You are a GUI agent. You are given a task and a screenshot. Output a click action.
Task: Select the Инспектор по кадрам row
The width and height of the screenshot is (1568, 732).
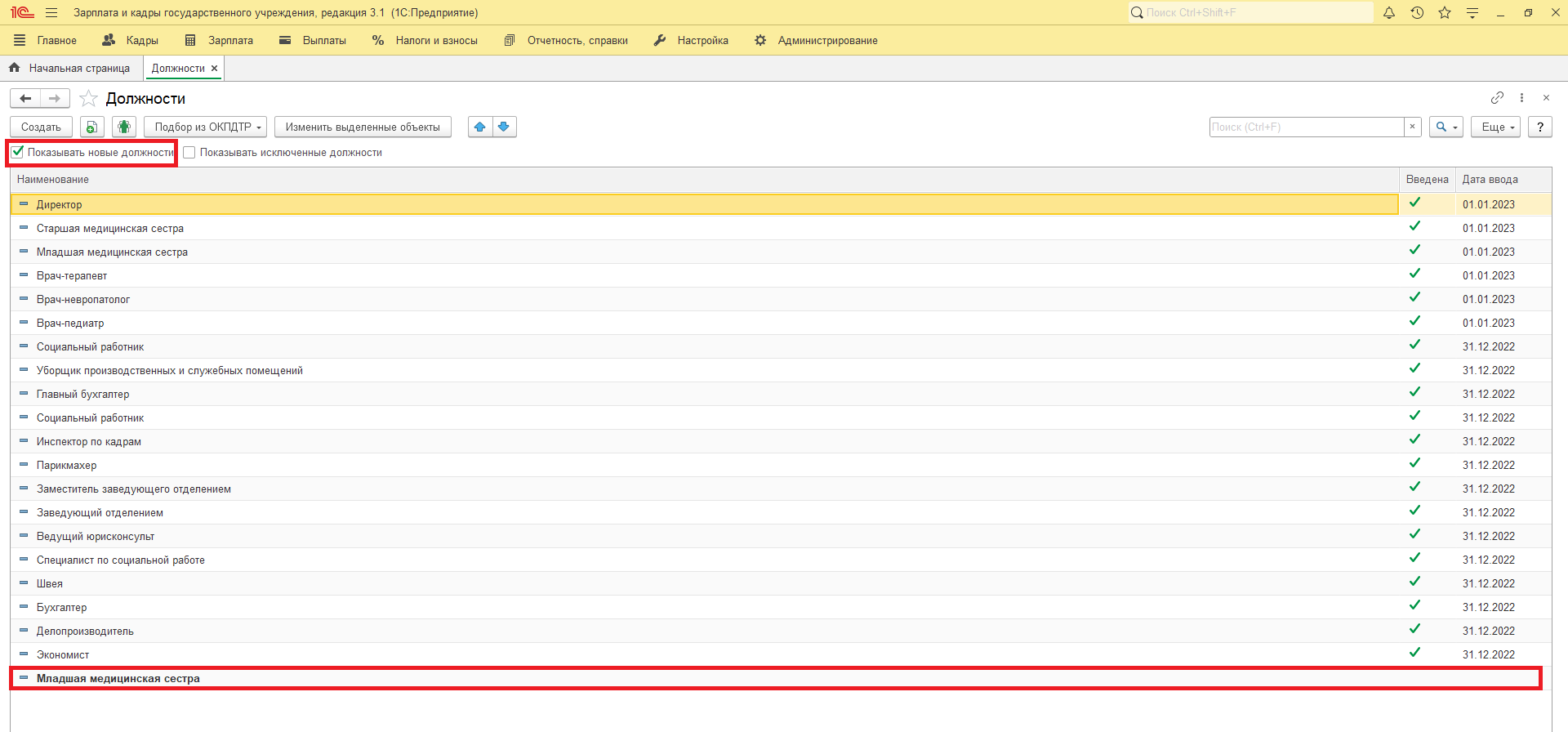(x=781, y=441)
